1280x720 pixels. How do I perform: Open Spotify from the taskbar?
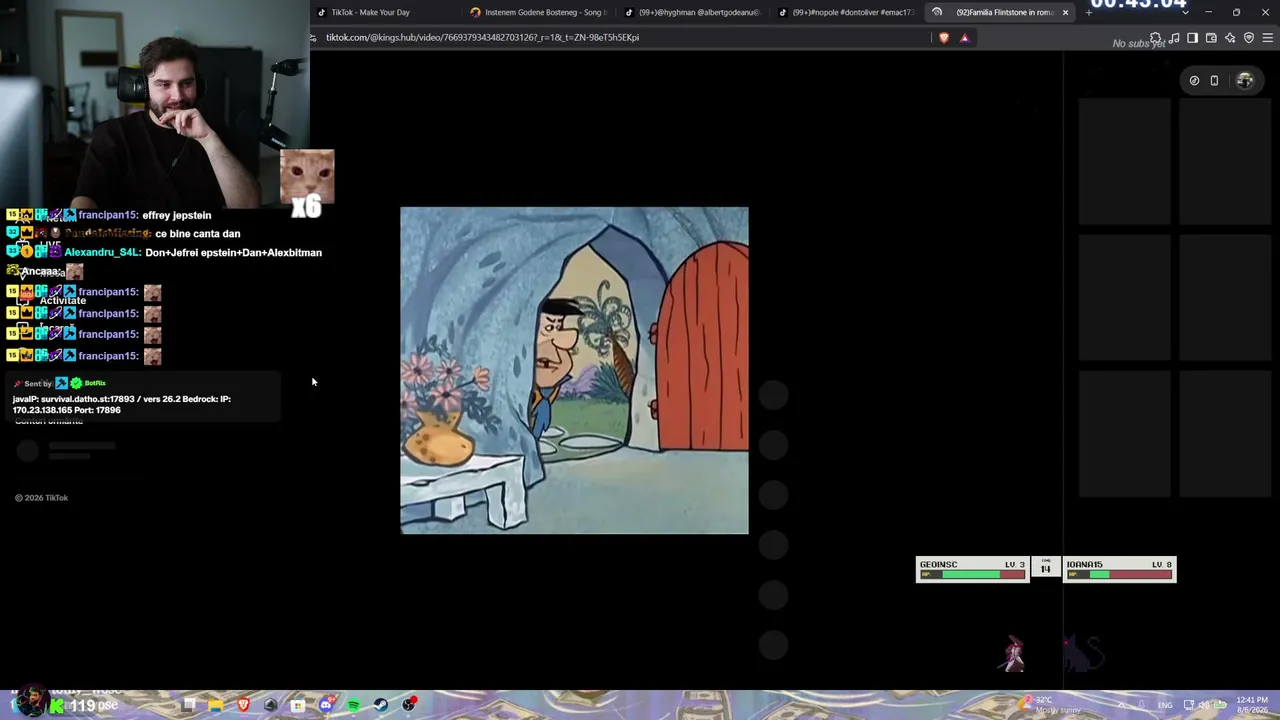(353, 705)
